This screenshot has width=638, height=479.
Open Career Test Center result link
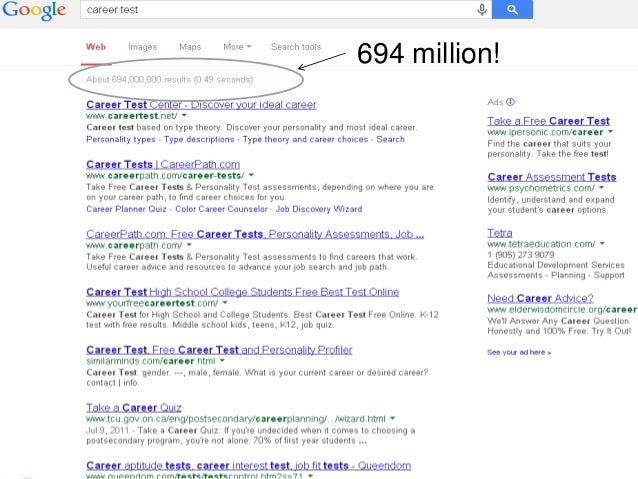pyautogui.click(x=201, y=105)
